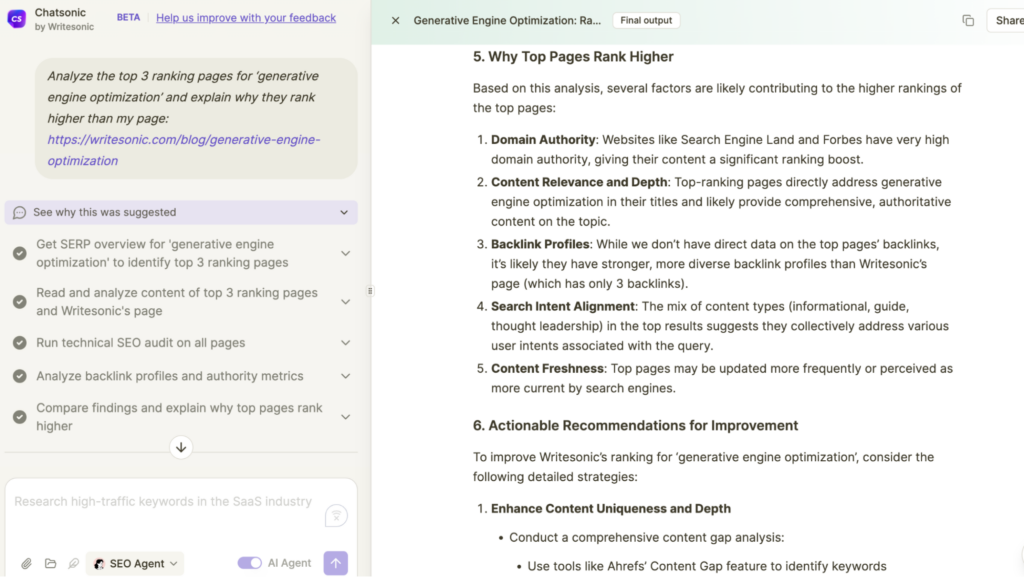Click the BETA label
This screenshot has width=1024, height=577.
129,18
